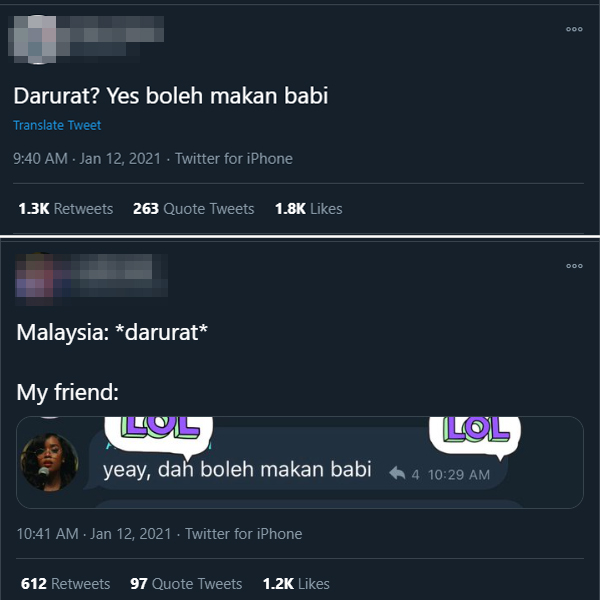Open the first tweet's three-dot more menu

click(x=574, y=29)
